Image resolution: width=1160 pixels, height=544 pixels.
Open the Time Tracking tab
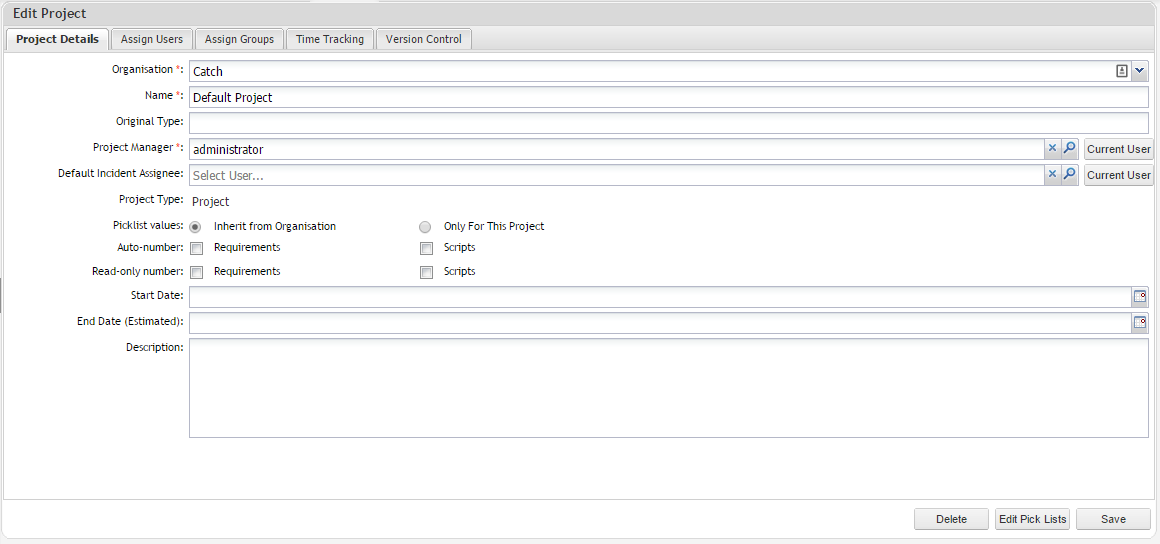(x=330, y=39)
